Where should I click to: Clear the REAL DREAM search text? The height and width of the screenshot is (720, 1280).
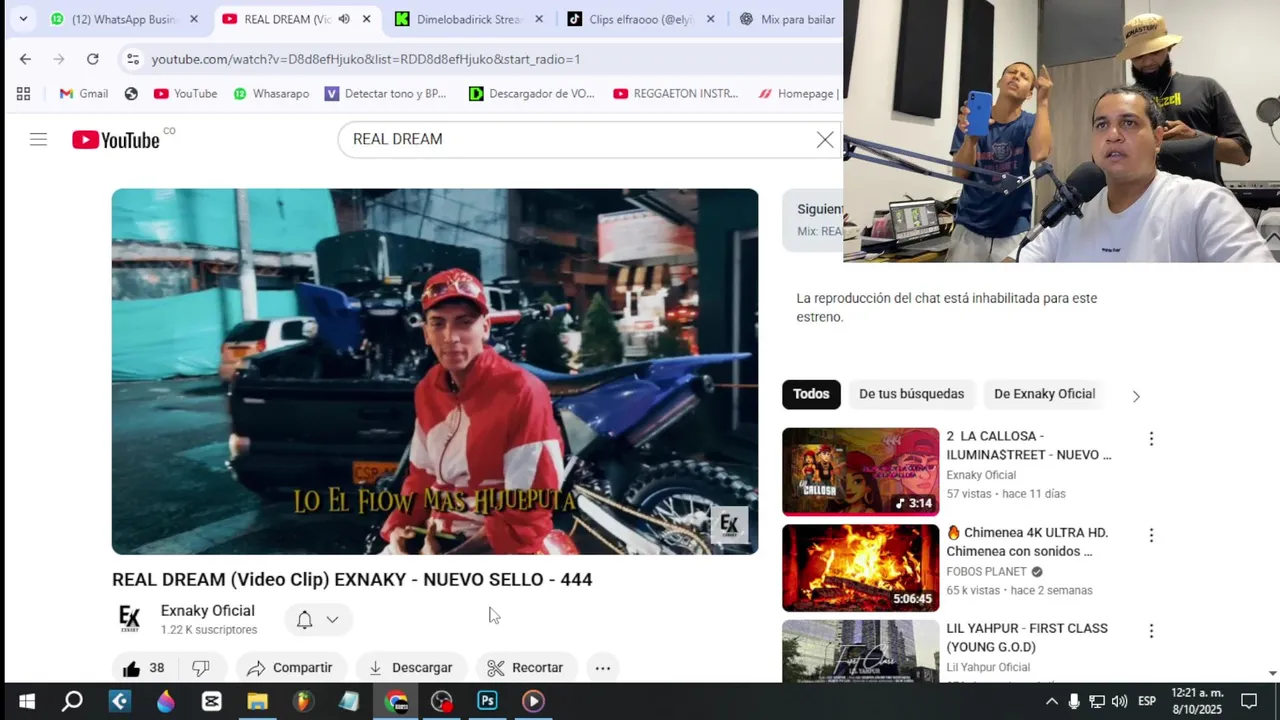(x=825, y=140)
